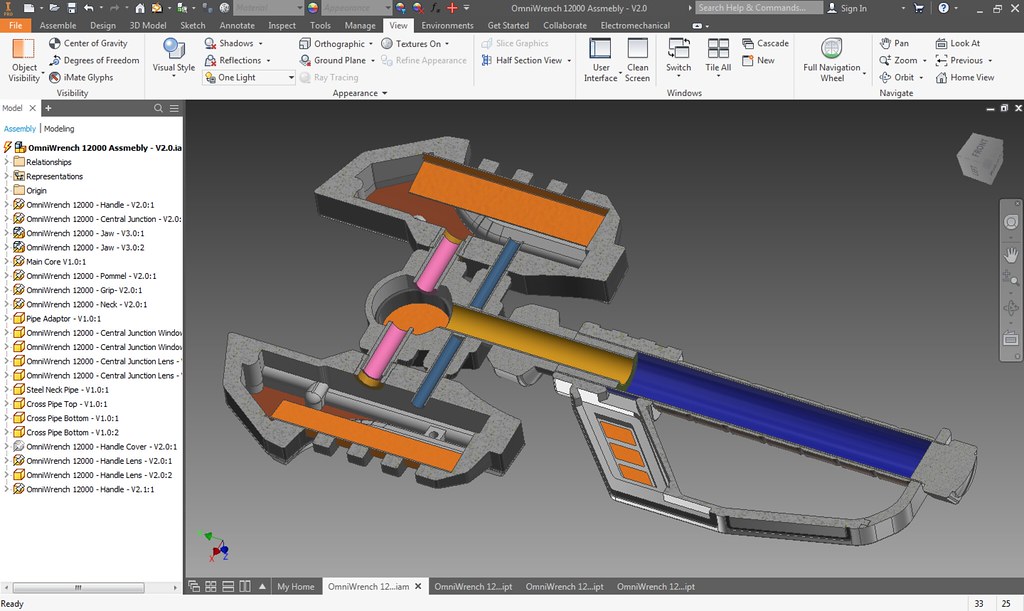Open Half Section View dropdown arrow

click(x=569, y=61)
